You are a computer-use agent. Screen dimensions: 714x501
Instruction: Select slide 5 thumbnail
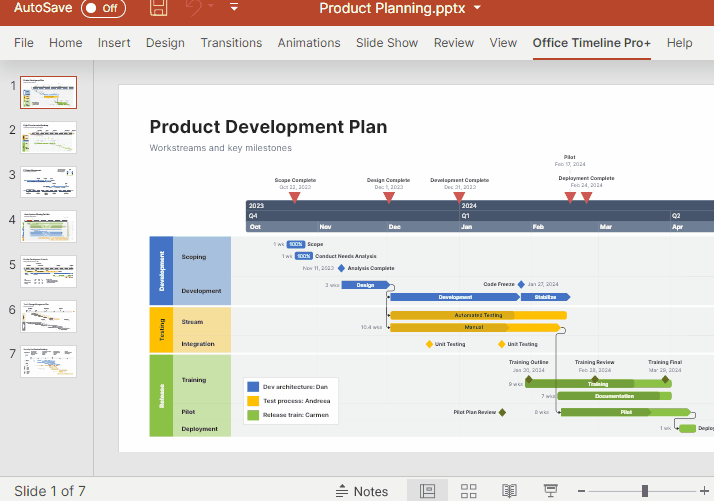49,271
